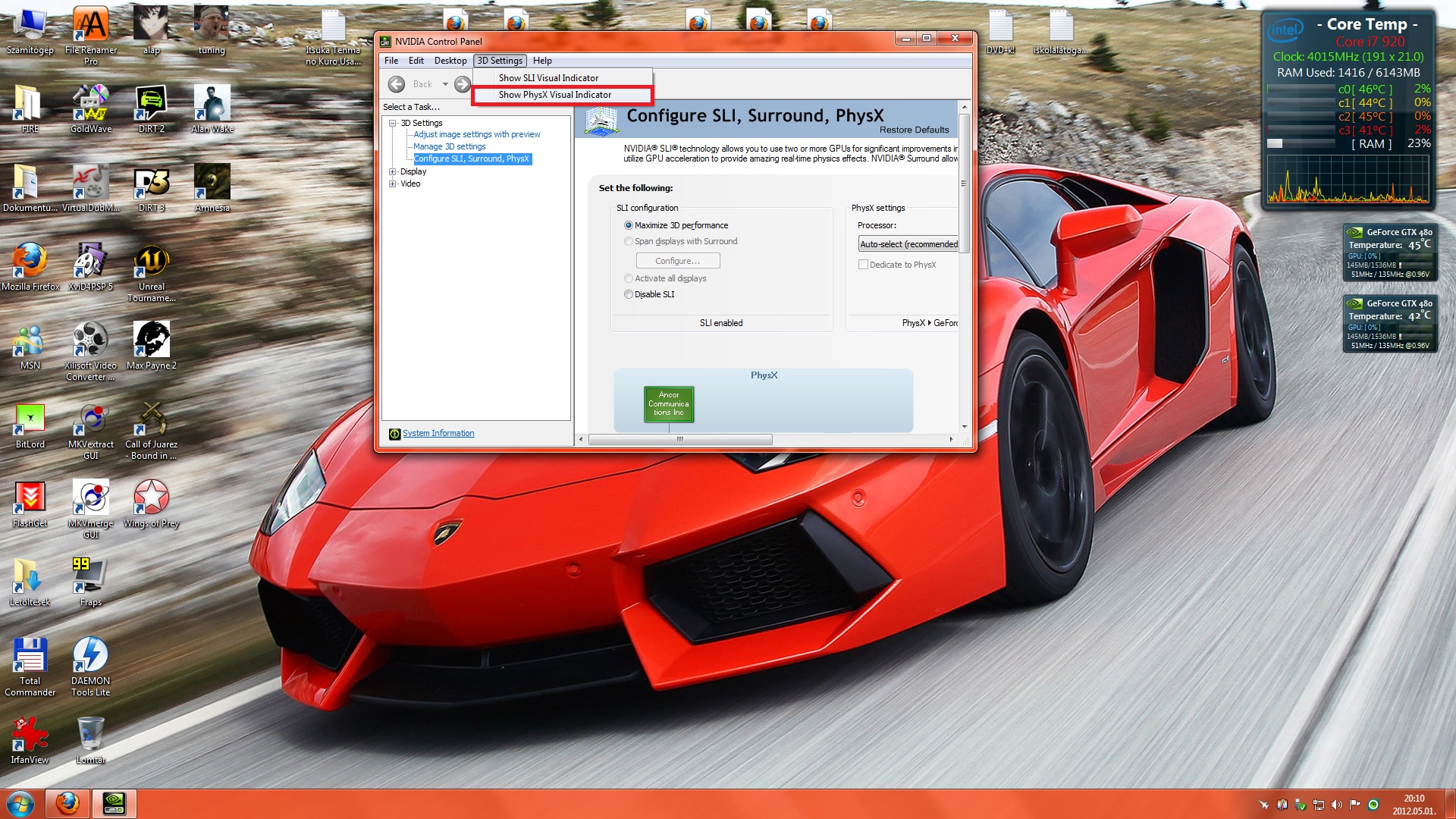Screen dimensions: 1456x819
Task: Launch DiRT 2 desktop icon
Action: tap(152, 108)
